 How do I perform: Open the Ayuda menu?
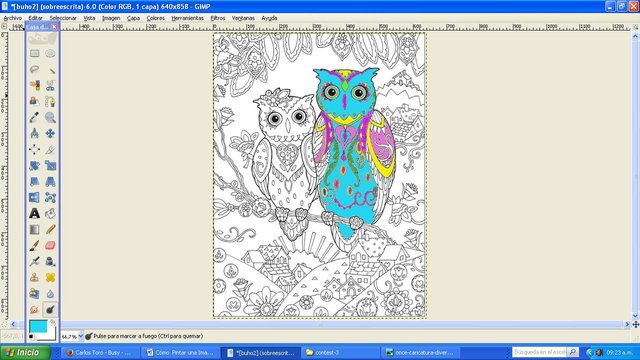[269, 18]
